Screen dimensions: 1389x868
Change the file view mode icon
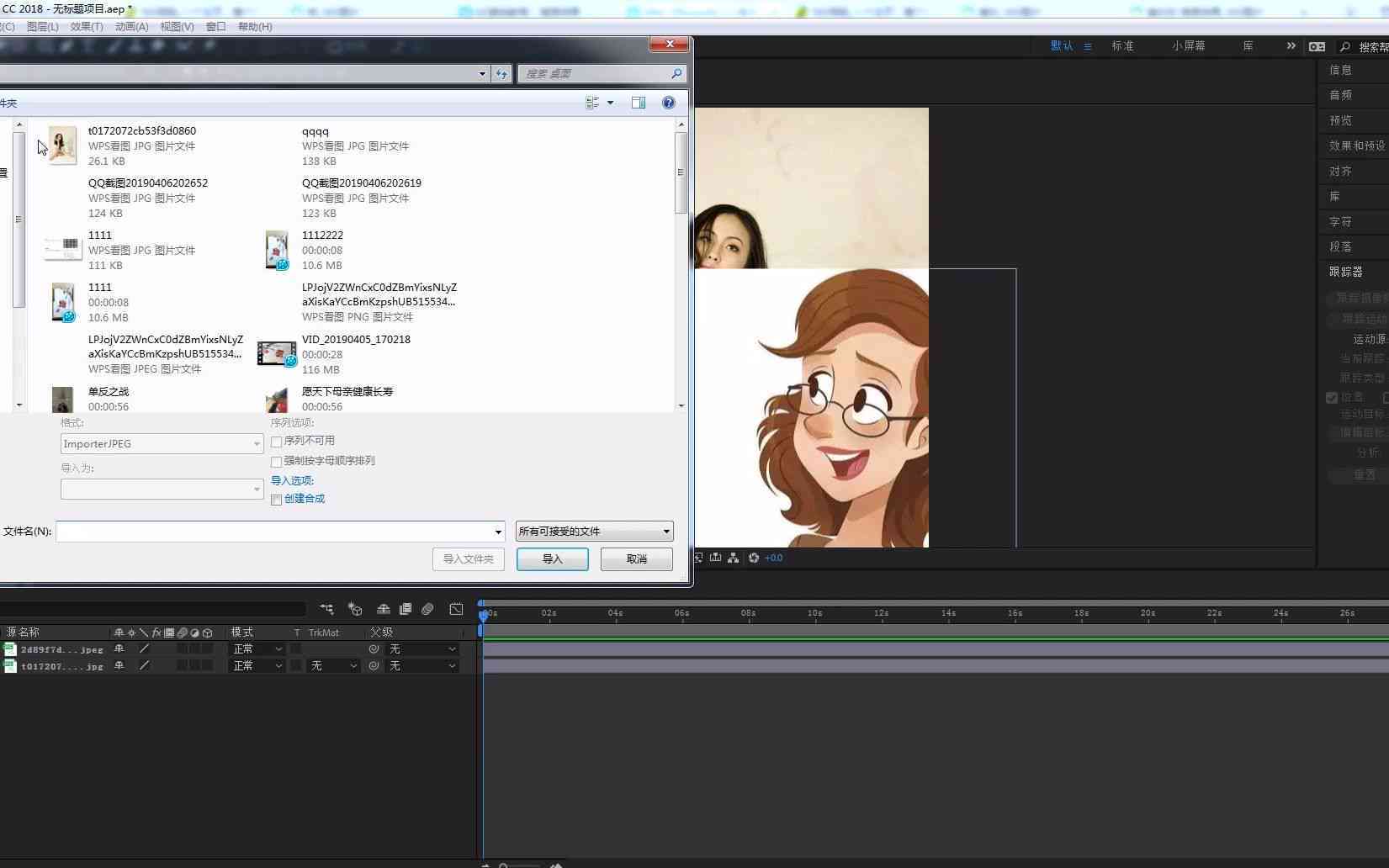(592, 103)
